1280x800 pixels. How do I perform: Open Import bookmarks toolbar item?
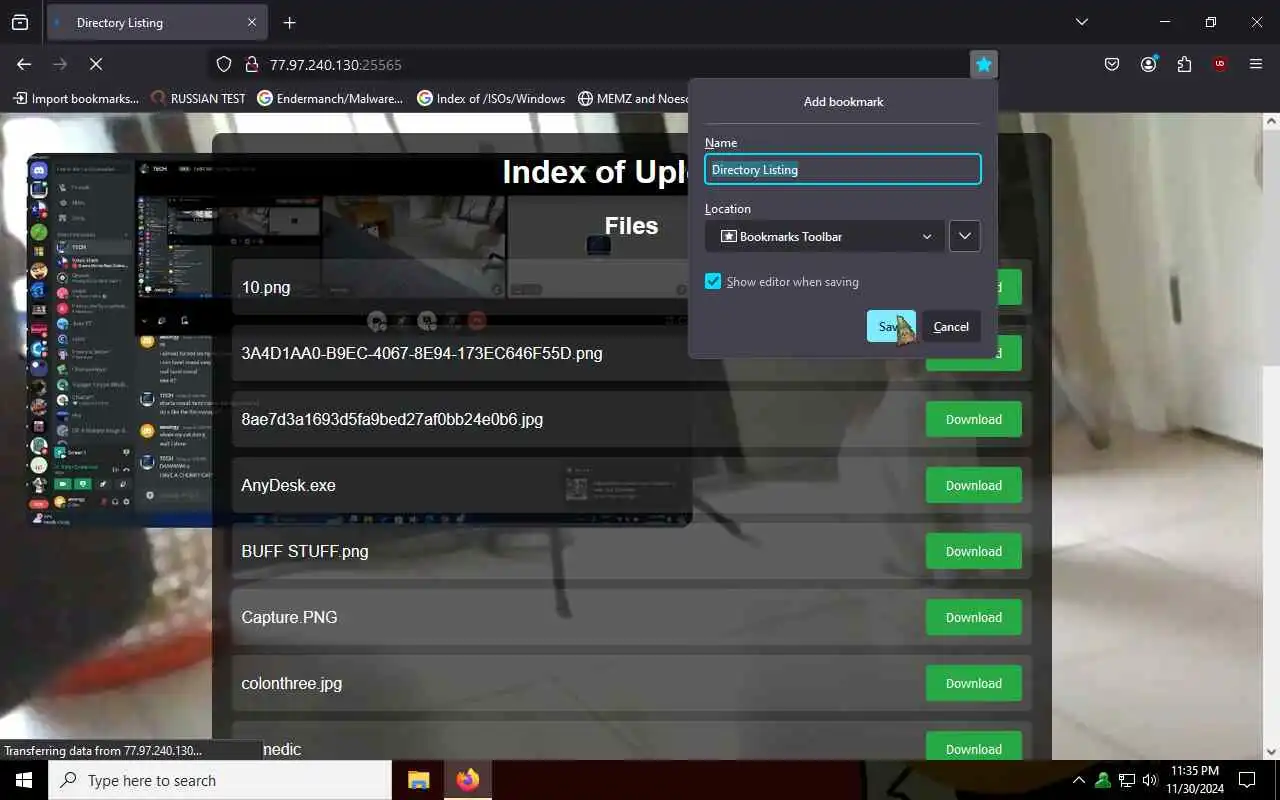pos(76,98)
